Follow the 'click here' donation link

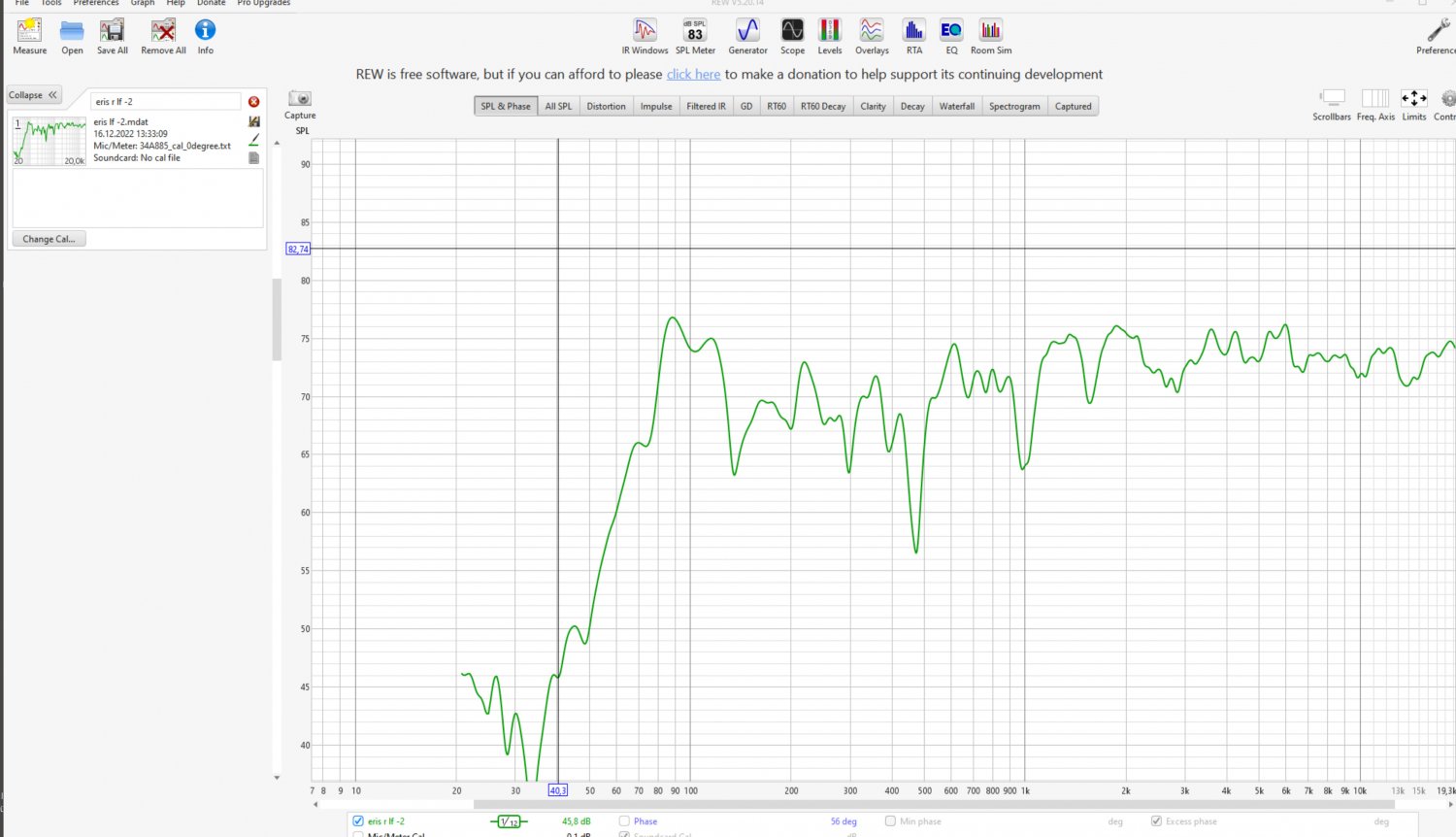[693, 75]
